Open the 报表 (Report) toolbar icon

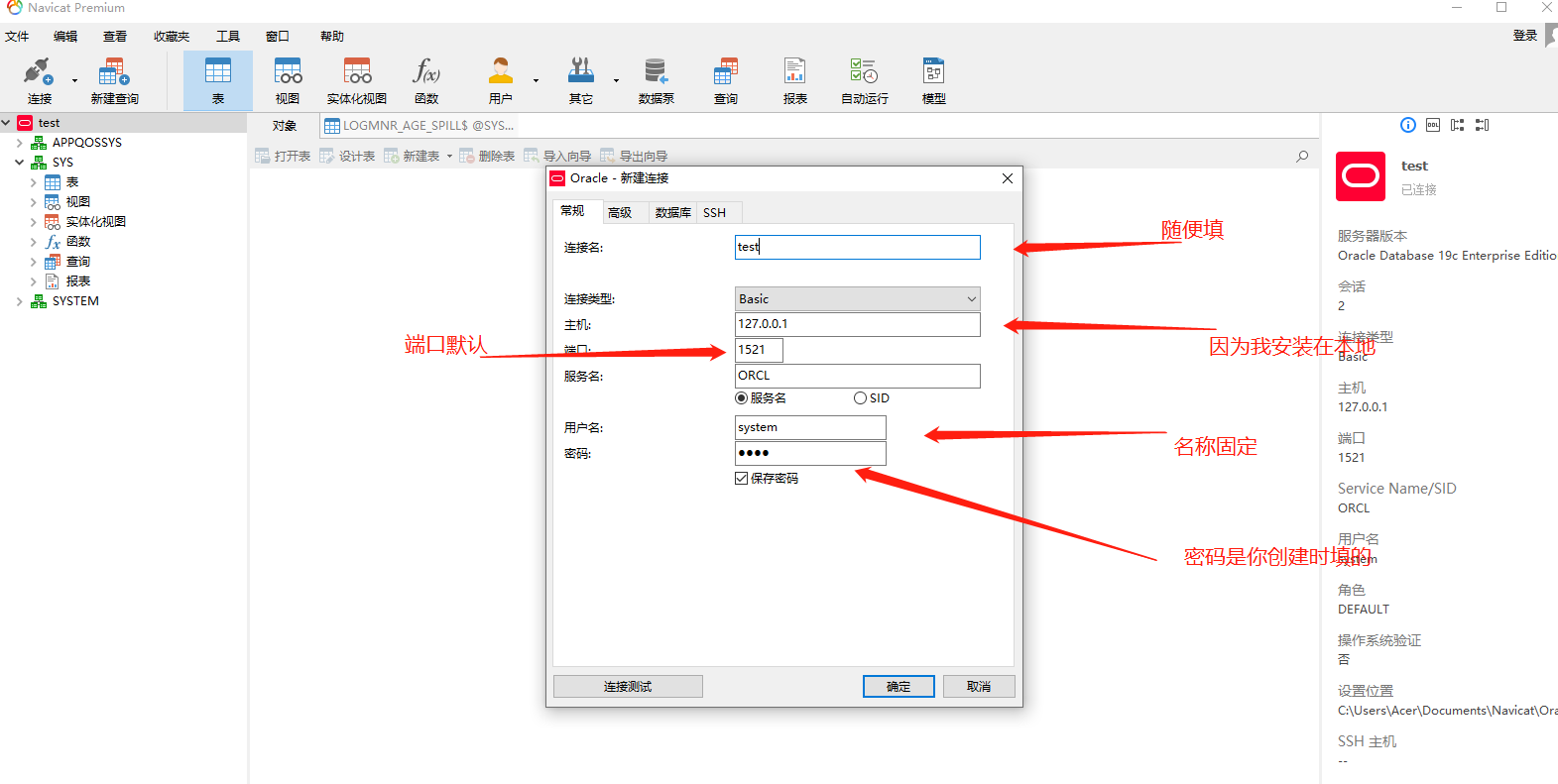point(795,80)
